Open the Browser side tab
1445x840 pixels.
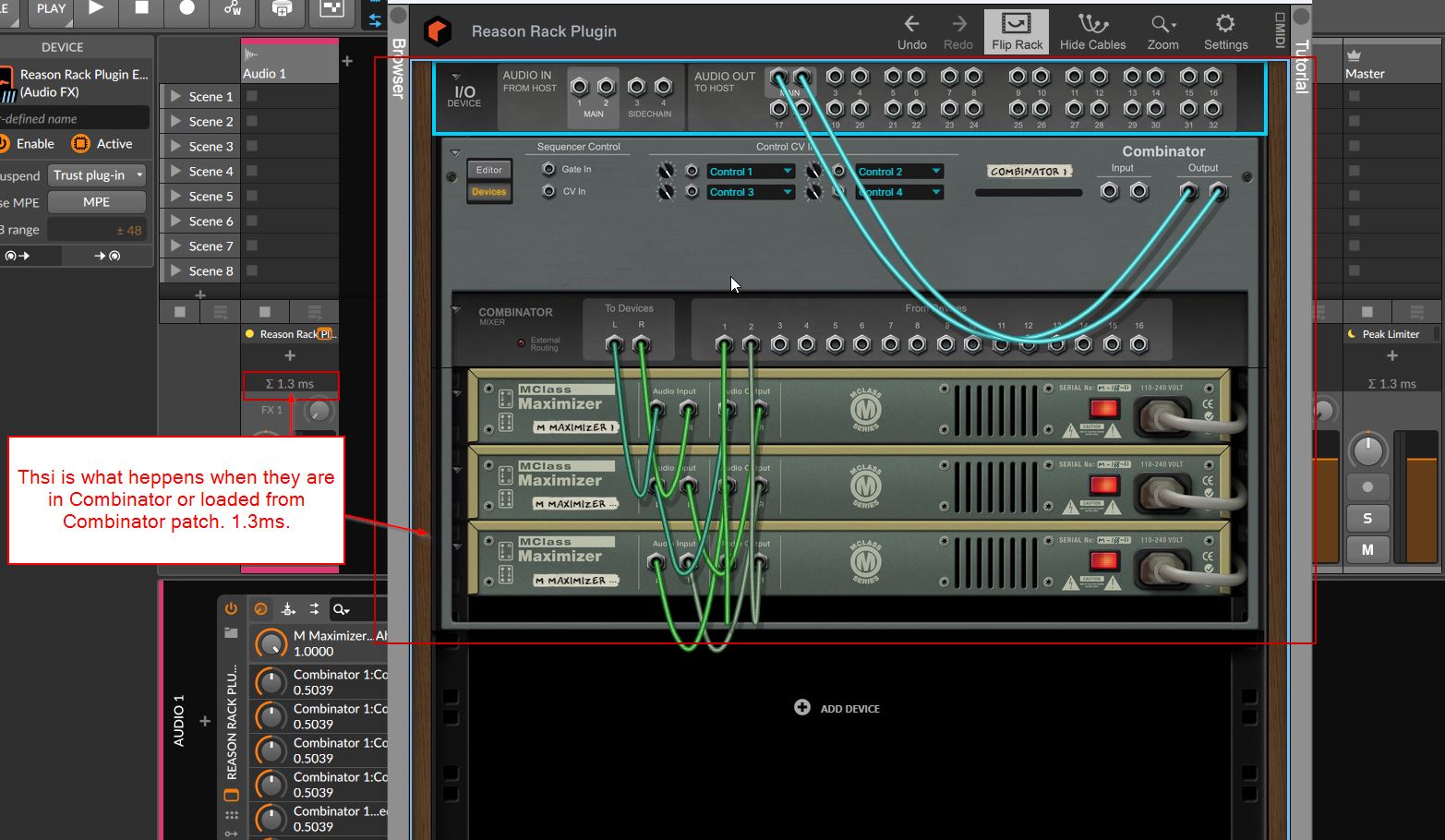[x=398, y=68]
